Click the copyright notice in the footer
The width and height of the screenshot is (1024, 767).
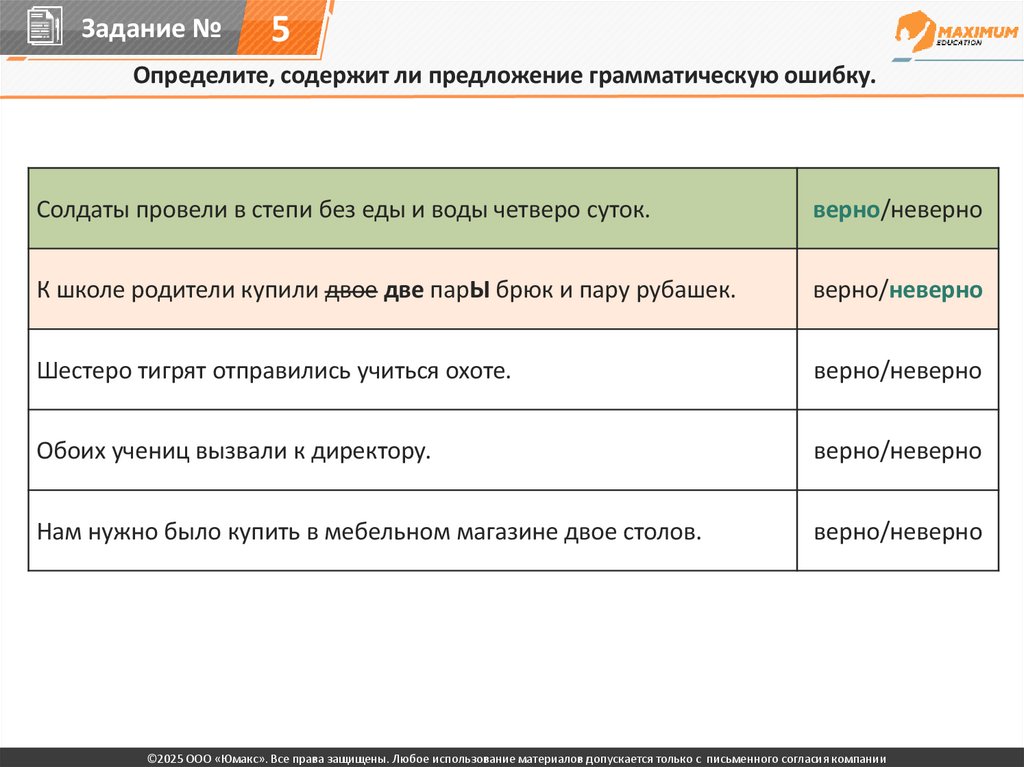pos(517,759)
